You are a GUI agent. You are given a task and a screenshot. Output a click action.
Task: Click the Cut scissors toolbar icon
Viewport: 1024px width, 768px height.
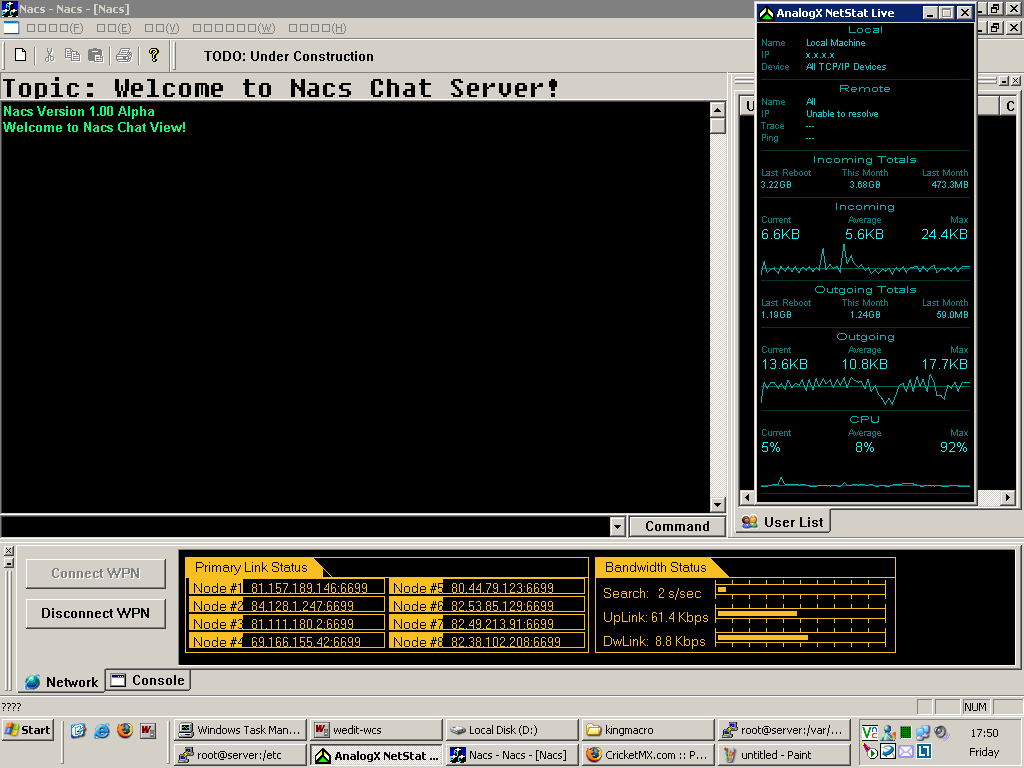click(49, 56)
